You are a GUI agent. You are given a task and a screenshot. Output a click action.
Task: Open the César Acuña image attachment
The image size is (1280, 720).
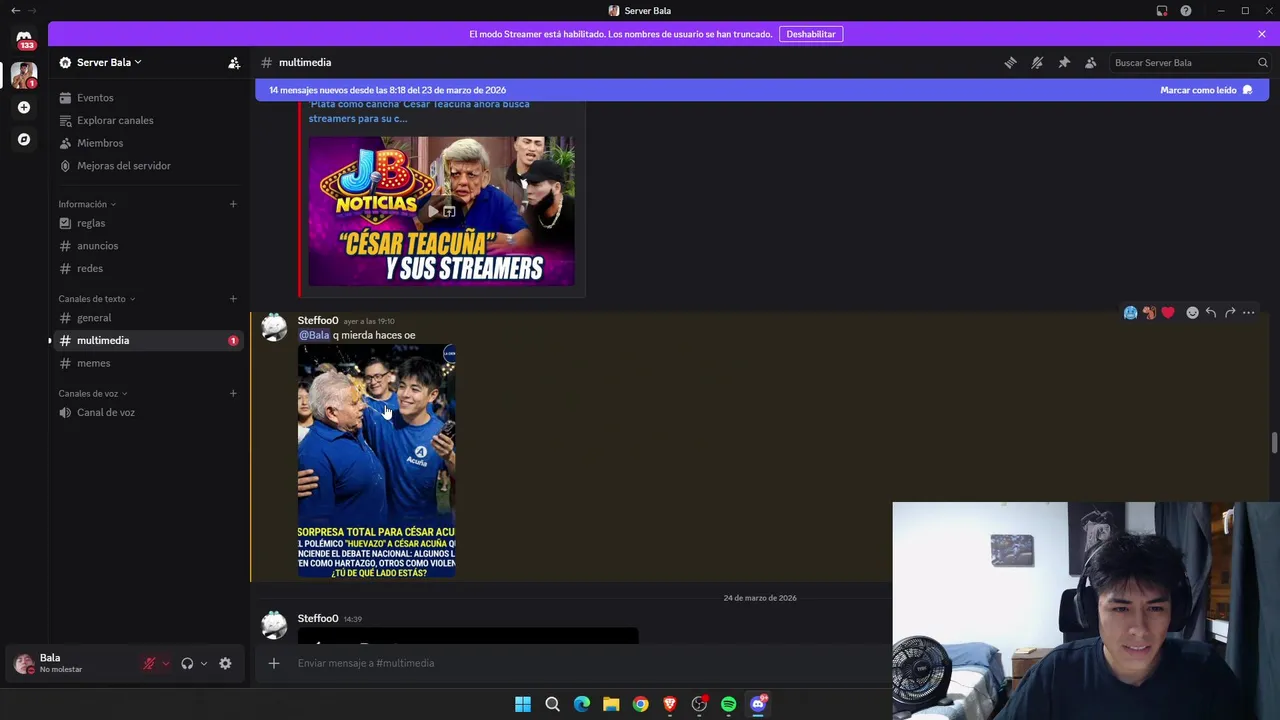click(376, 461)
